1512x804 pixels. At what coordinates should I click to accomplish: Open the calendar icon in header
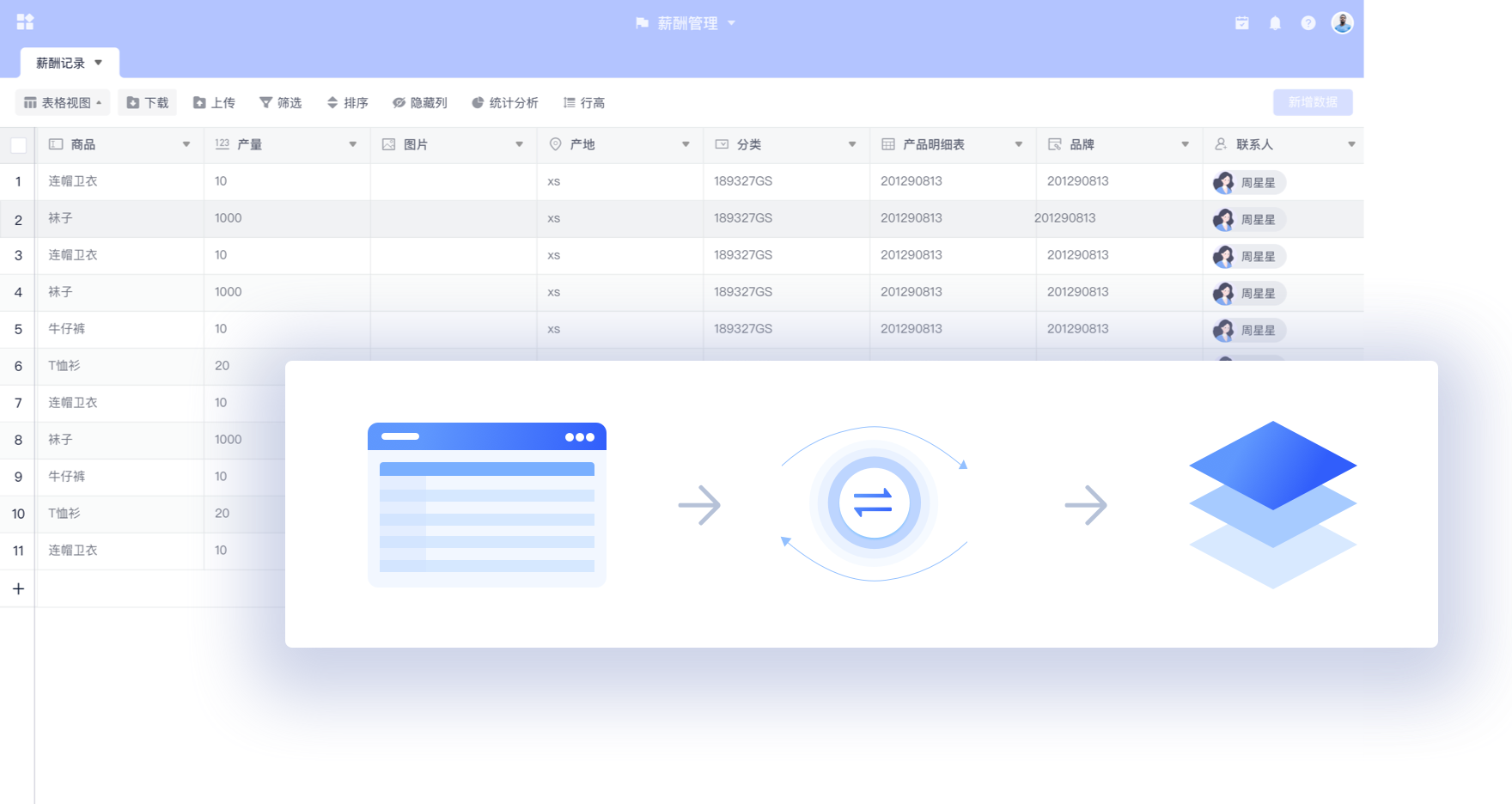point(1241,23)
